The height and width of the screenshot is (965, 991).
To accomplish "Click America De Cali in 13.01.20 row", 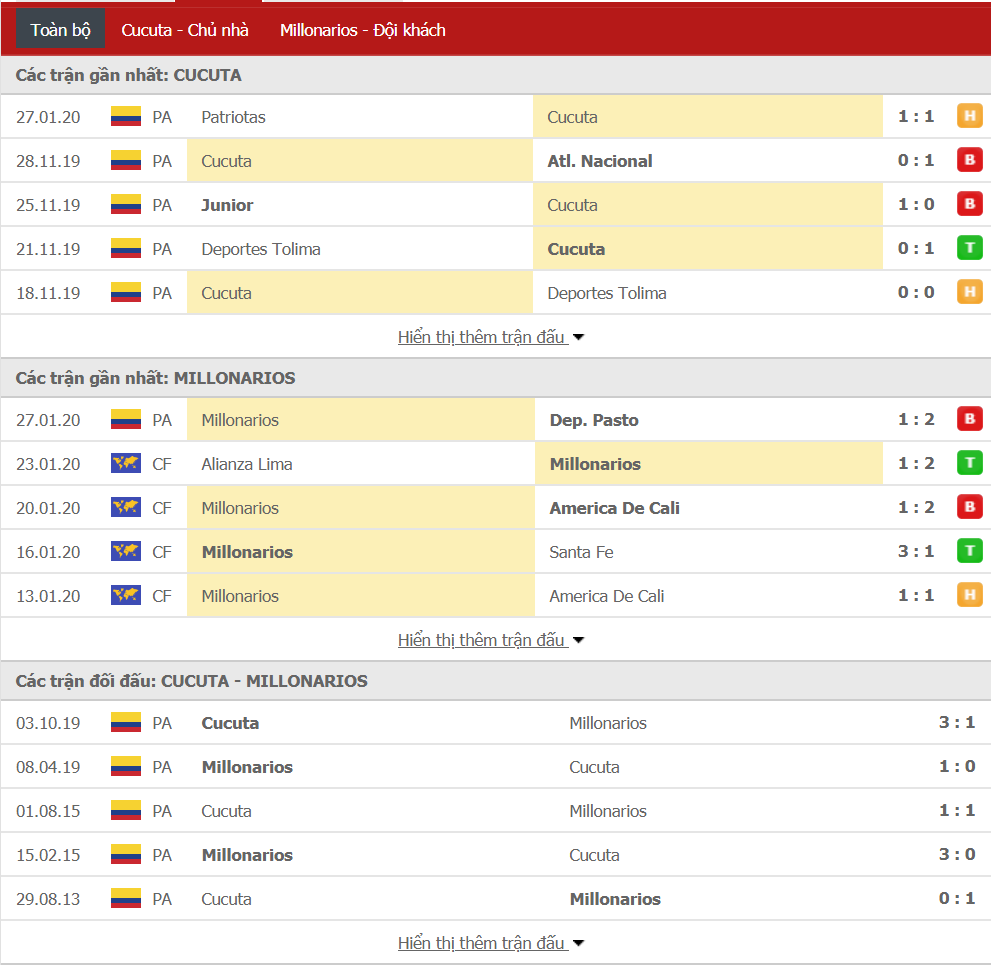I will tap(607, 596).
